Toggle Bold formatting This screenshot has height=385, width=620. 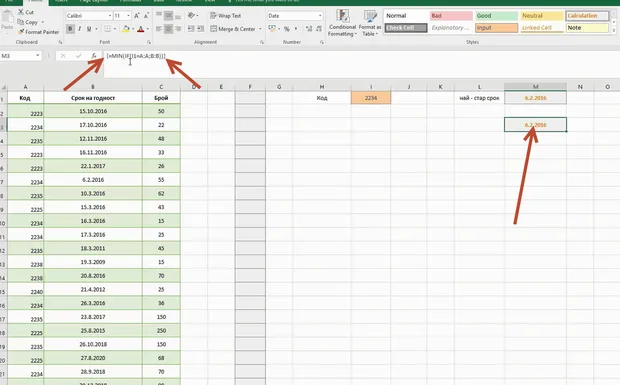[70, 29]
